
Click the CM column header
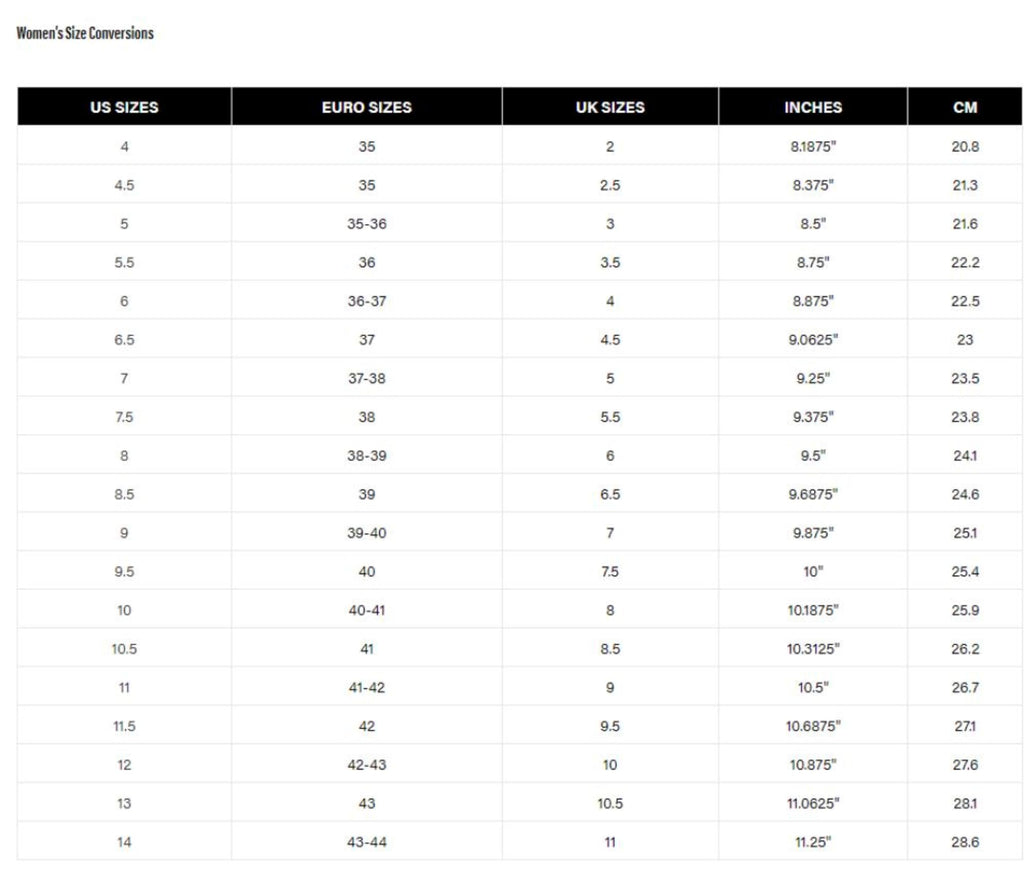(965, 107)
